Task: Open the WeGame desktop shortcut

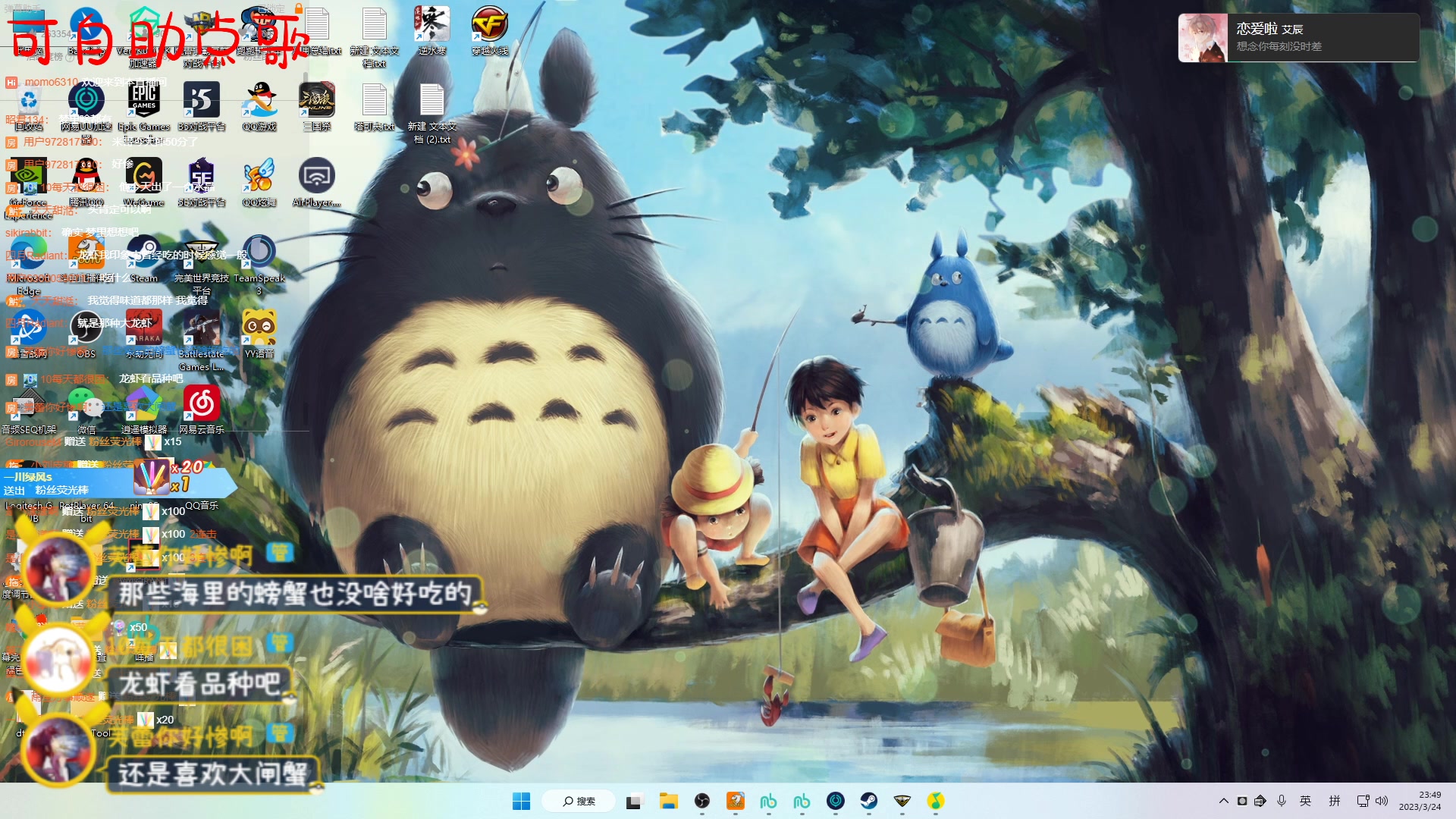Action: click(x=144, y=182)
